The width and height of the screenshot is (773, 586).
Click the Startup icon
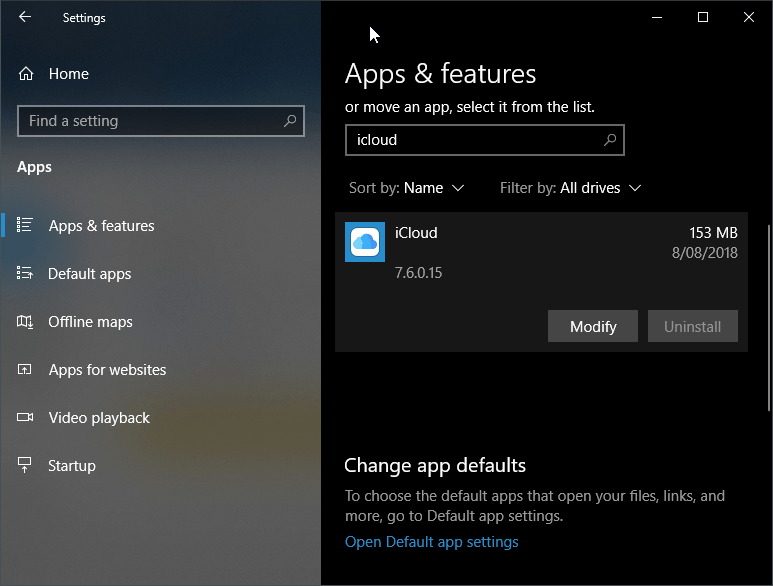point(25,465)
